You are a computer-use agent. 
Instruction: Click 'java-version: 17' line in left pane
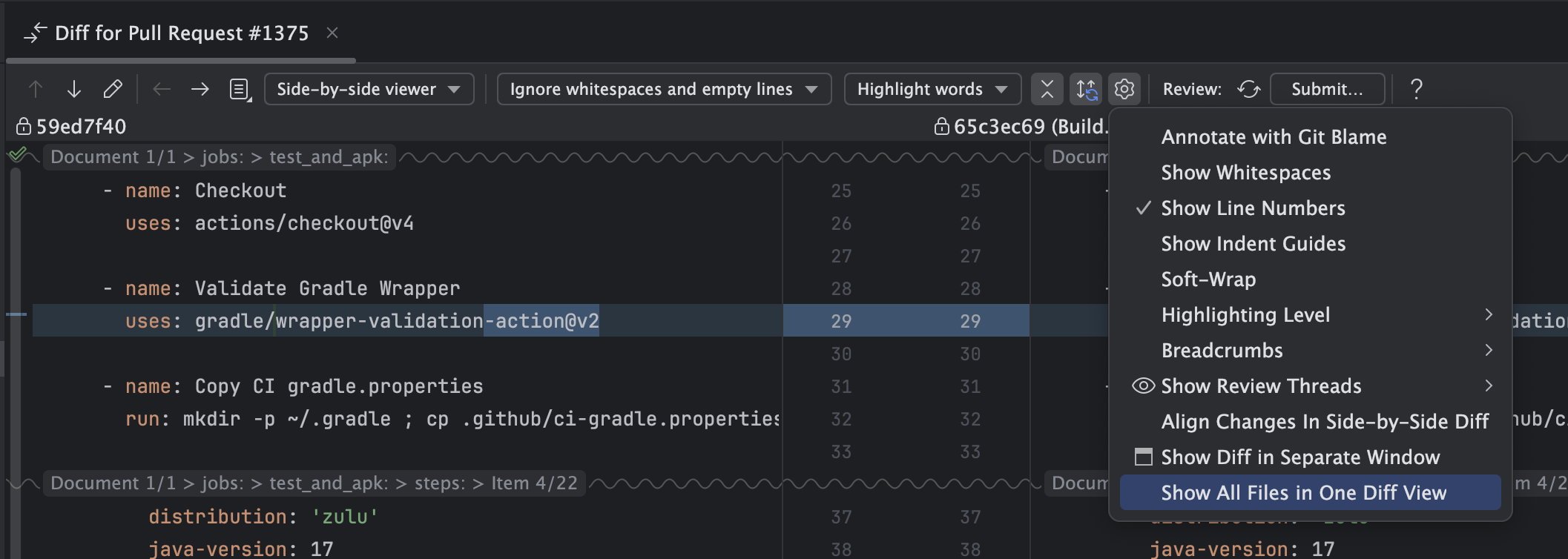tap(241, 549)
